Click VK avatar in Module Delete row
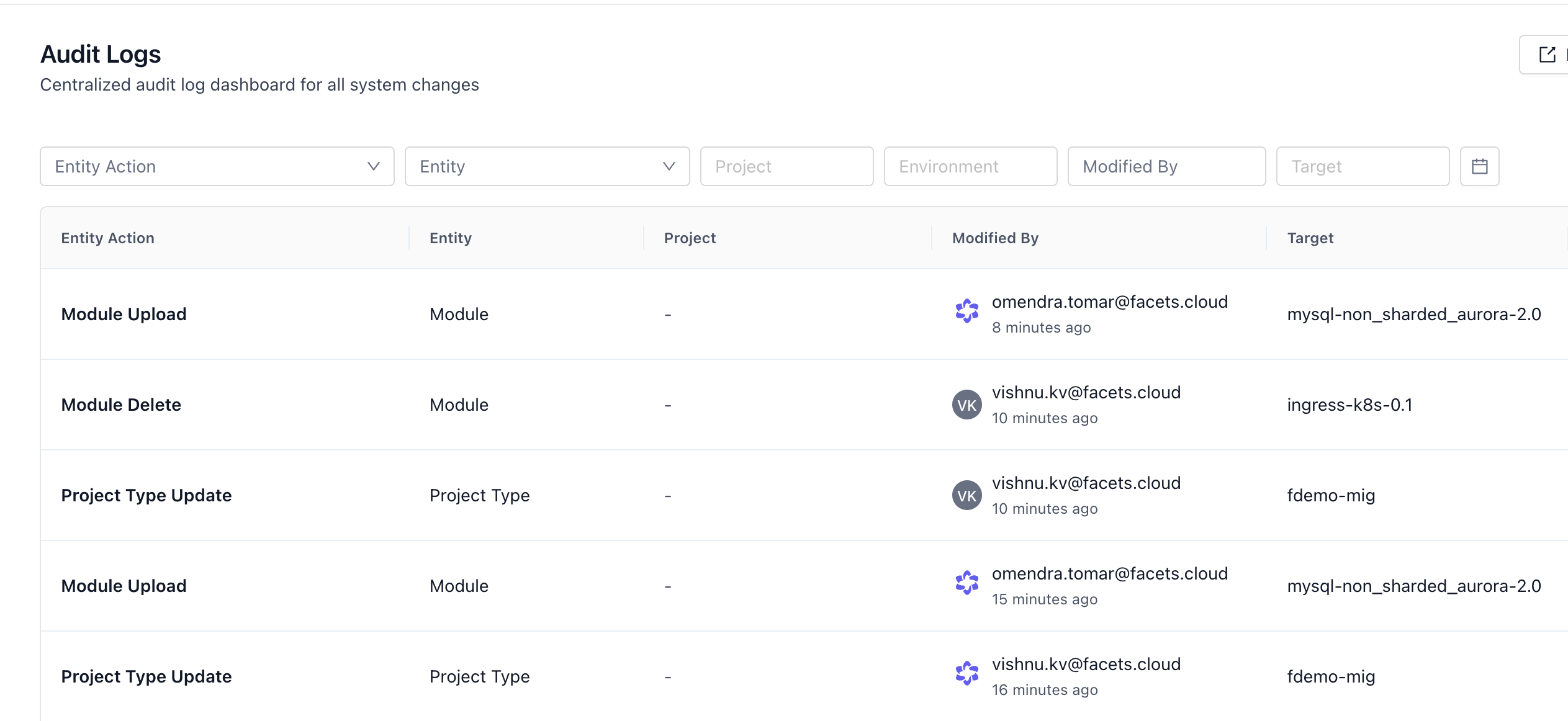The image size is (1568, 721). (966, 405)
